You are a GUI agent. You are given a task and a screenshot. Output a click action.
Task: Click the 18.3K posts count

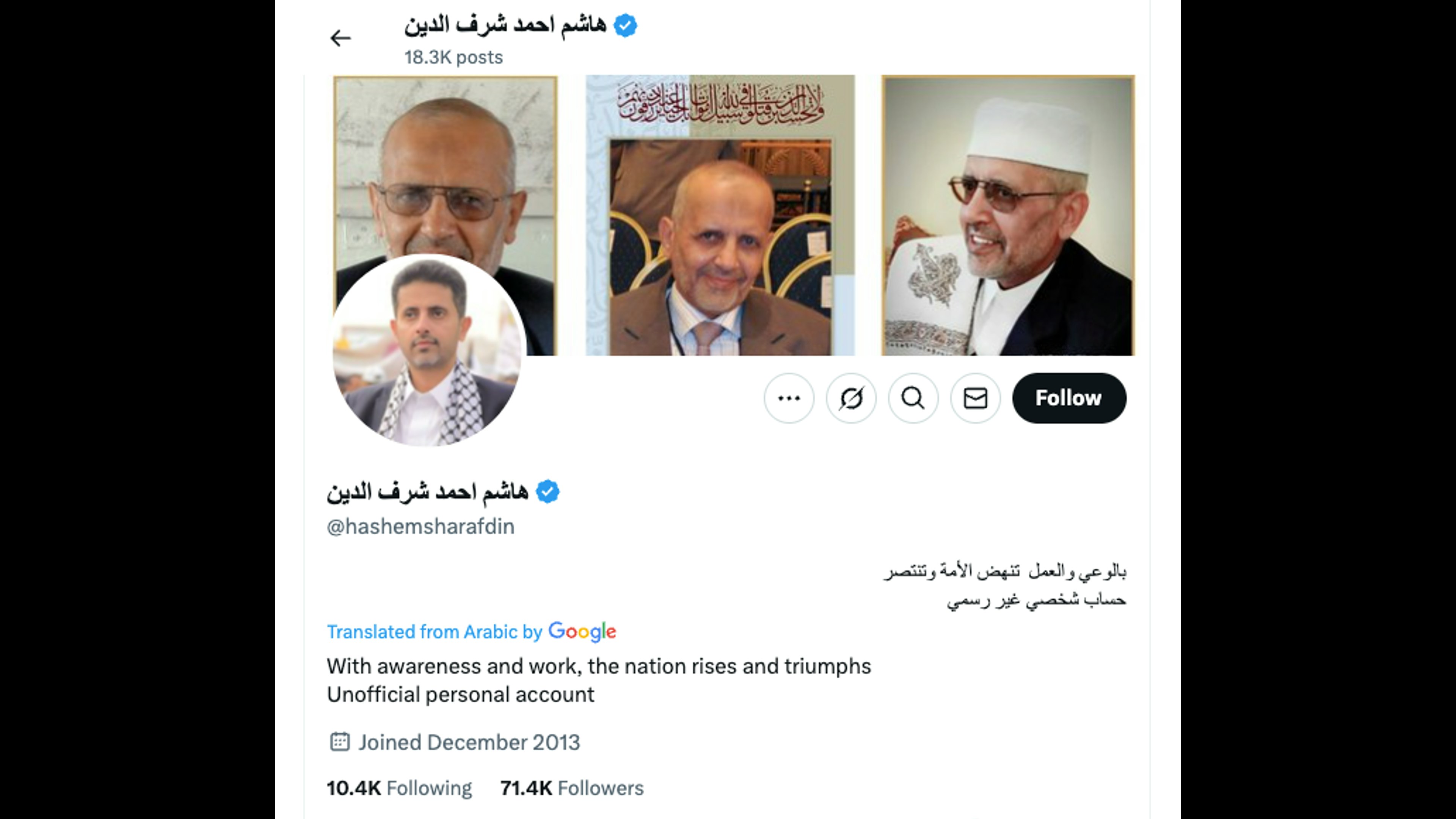click(x=453, y=57)
